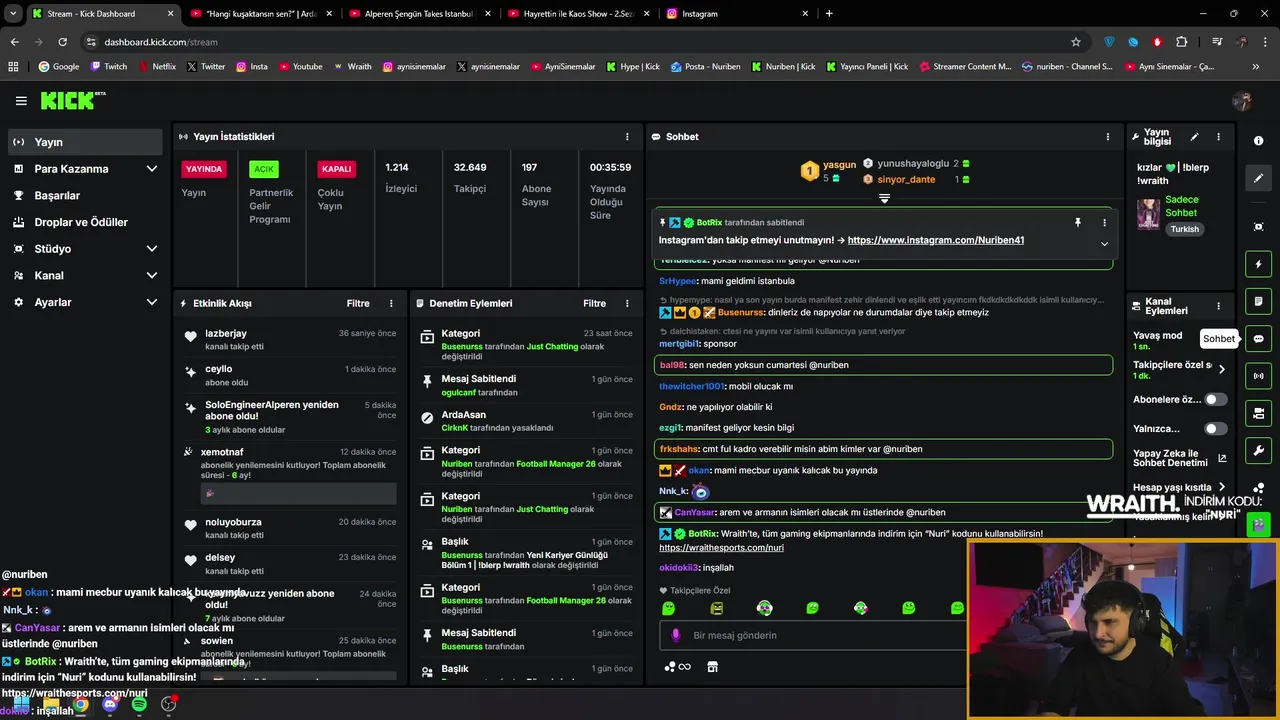Open the Twitch bookmark
The width and height of the screenshot is (1280, 720).
[x=108, y=67]
